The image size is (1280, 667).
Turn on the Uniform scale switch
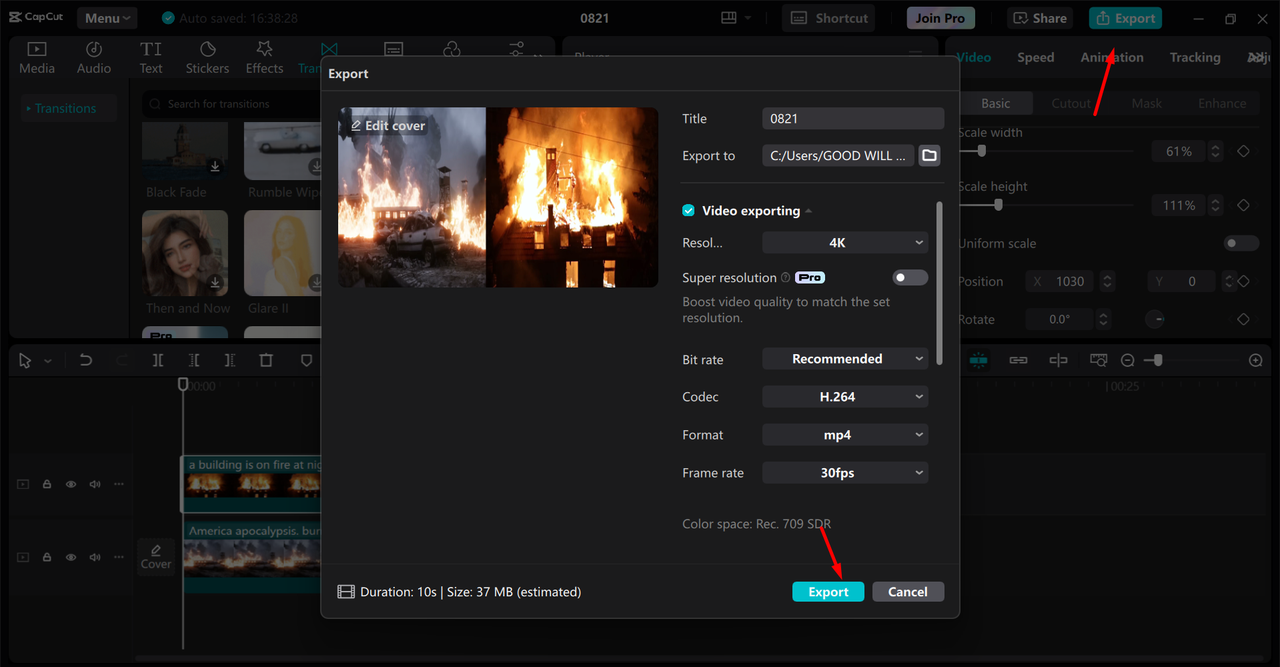tap(1242, 243)
